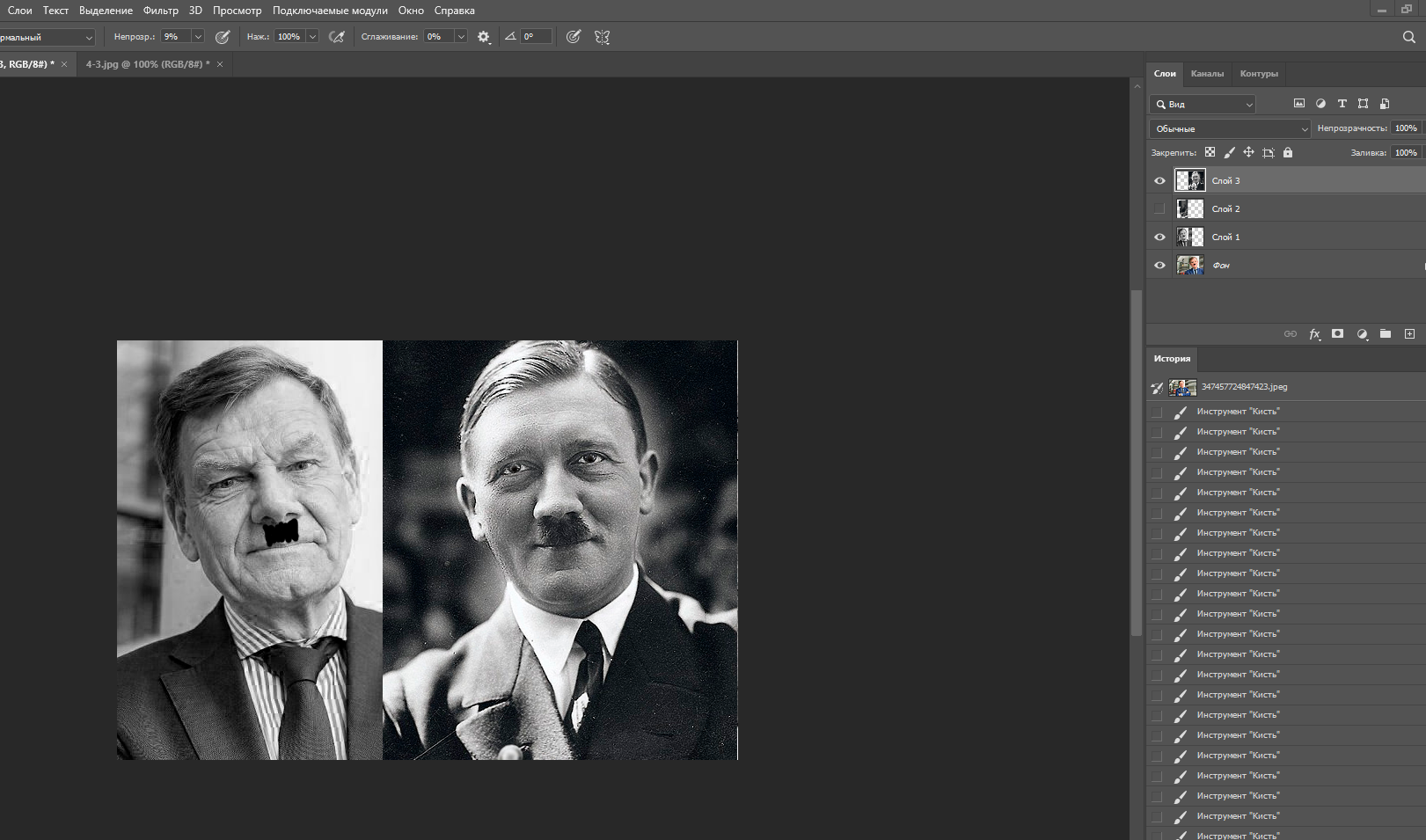The image size is (1426, 840).
Task: Open the Вид layer filter dropdown
Action: click(1203, 104)
